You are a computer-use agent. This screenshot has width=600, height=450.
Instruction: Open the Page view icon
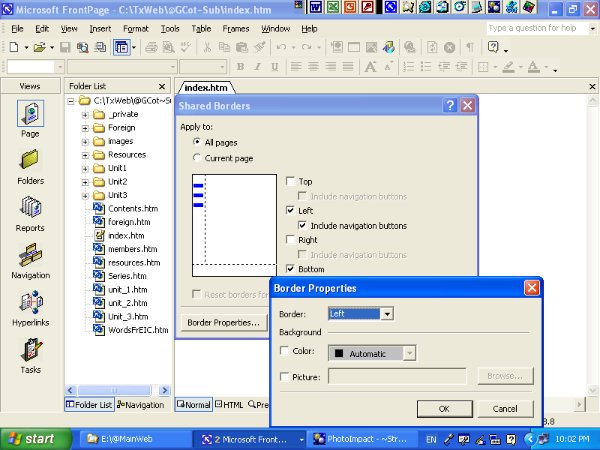30,114
